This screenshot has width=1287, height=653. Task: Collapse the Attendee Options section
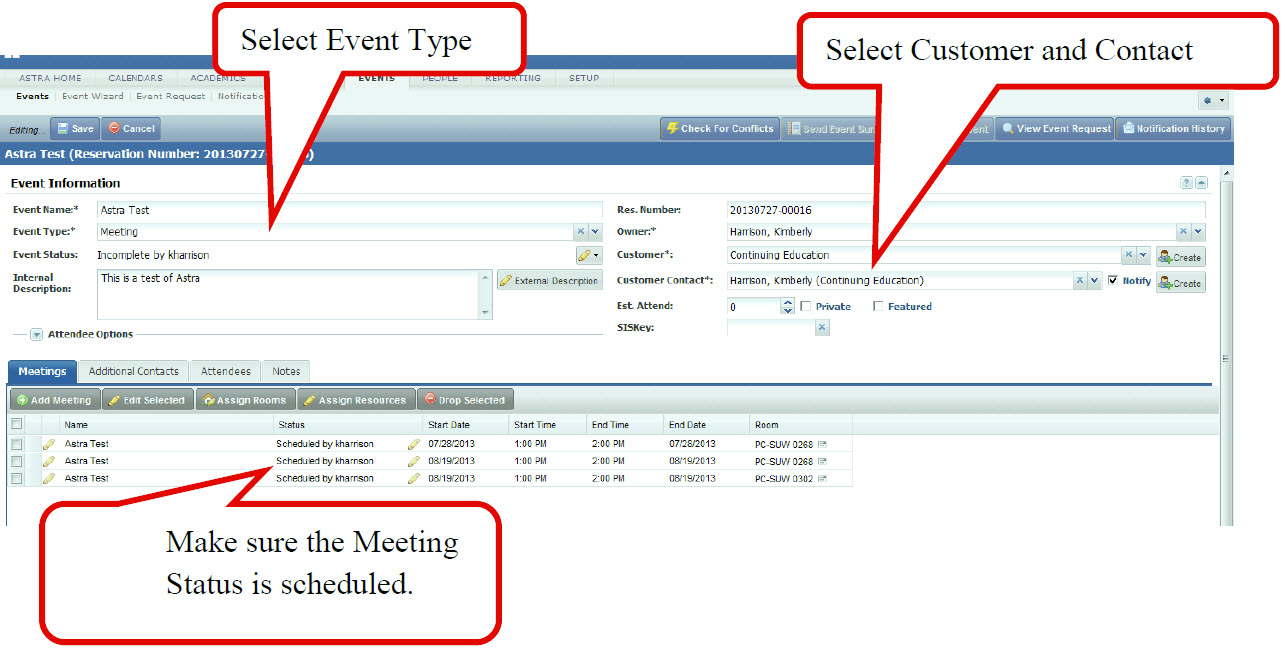coord(36,335)
